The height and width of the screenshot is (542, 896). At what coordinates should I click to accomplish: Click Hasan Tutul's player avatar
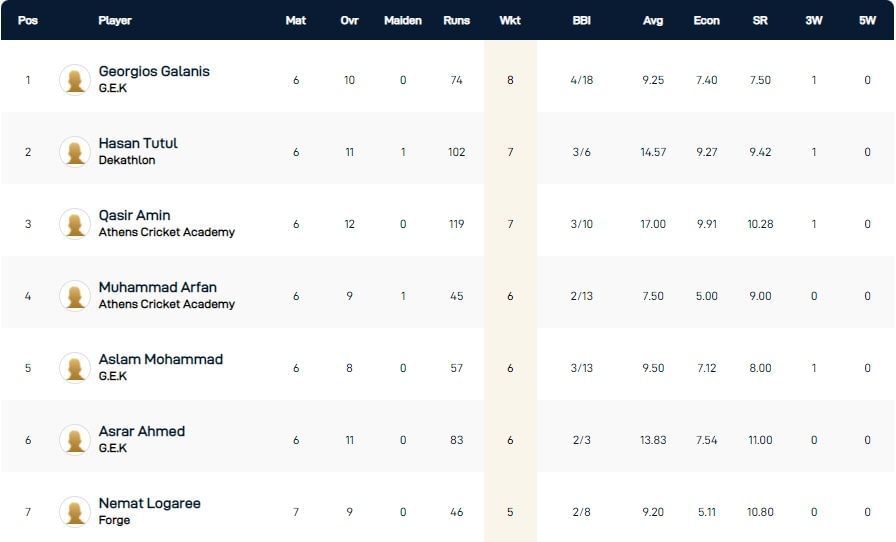click(75, 152)
